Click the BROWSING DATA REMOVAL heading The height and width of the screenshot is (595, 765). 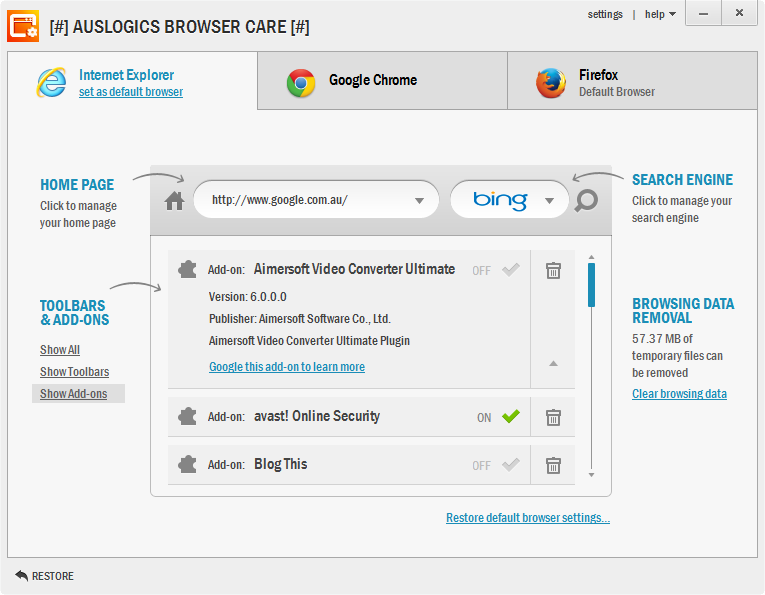click(683, 311)
